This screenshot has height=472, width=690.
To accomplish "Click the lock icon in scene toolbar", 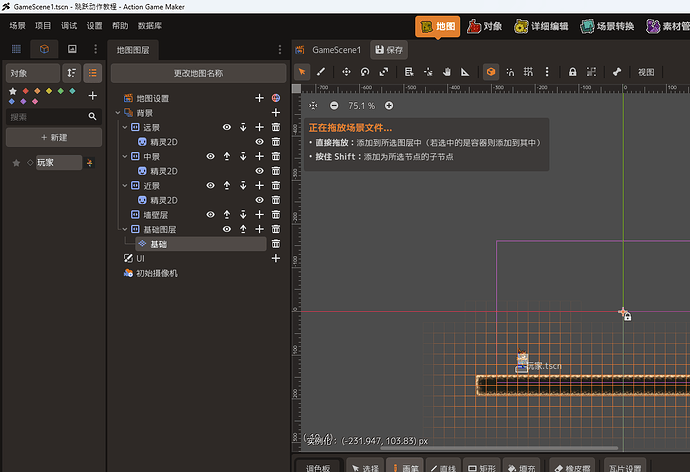I will pyautogui.click(x=572, y=72).
